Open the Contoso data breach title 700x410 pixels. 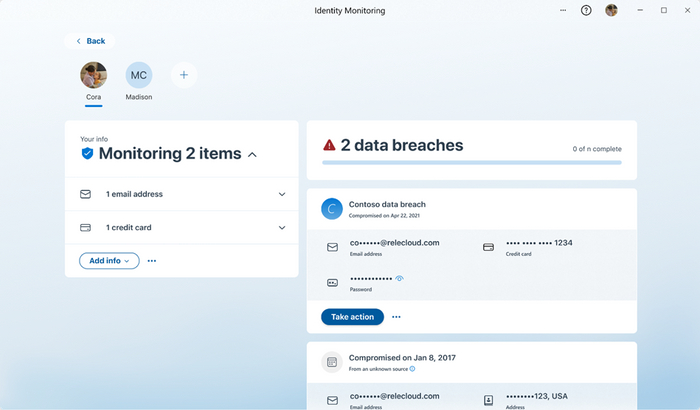387,205
